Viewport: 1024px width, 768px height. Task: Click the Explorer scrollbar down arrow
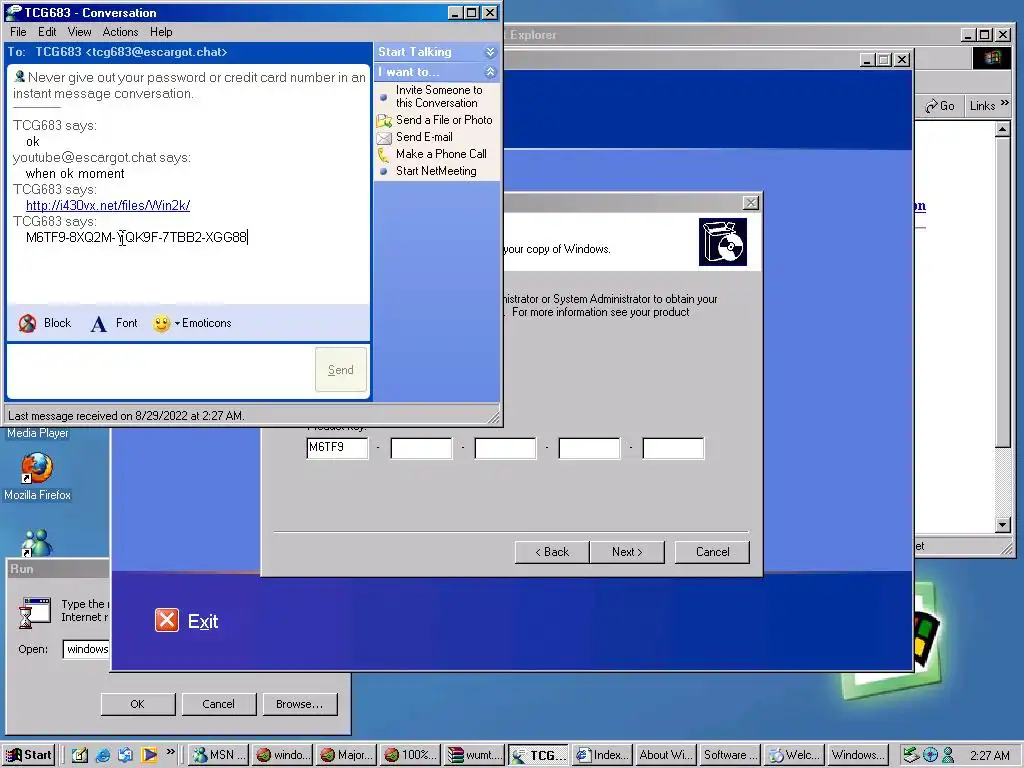[1002, 524]
